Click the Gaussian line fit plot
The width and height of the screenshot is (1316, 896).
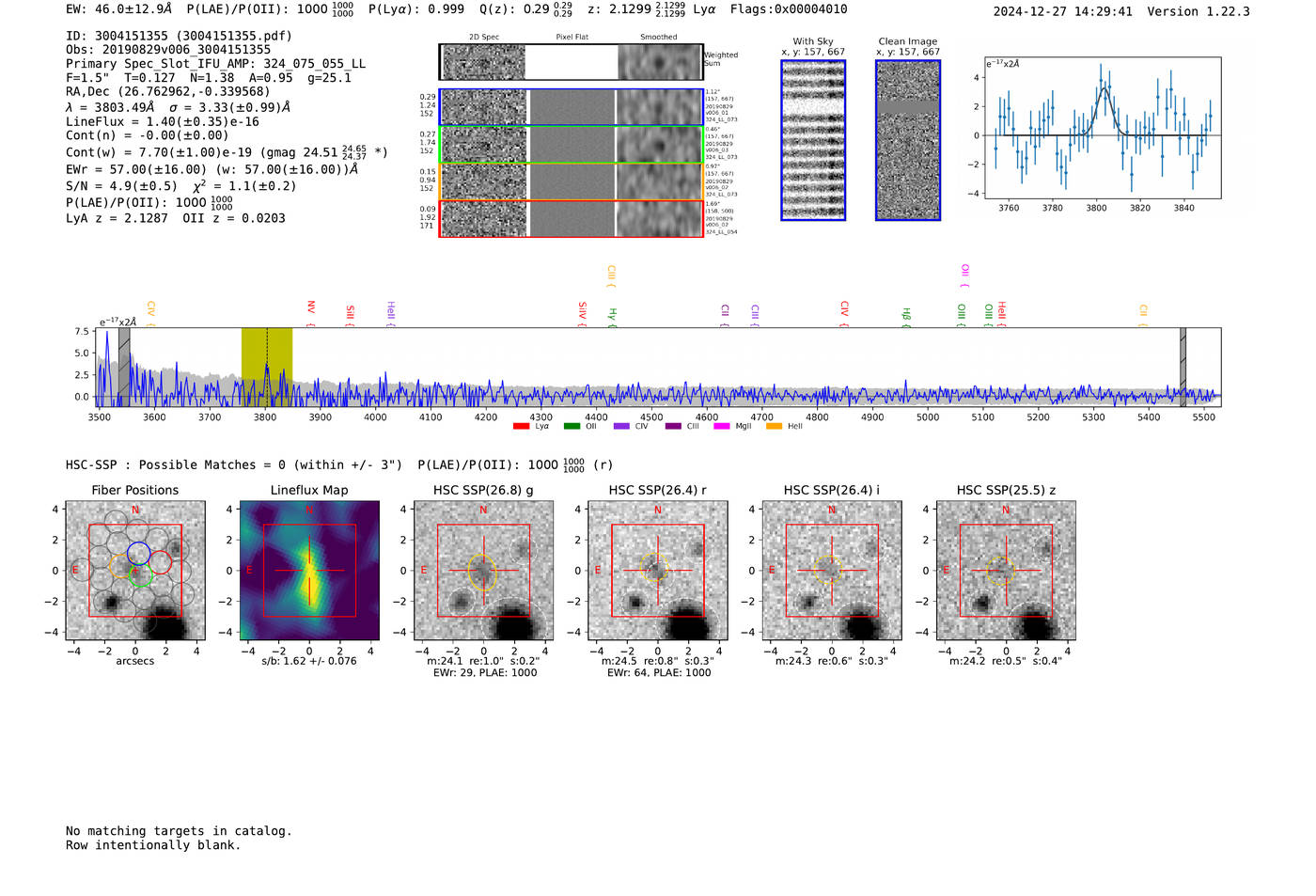(x=1102, y=128)
